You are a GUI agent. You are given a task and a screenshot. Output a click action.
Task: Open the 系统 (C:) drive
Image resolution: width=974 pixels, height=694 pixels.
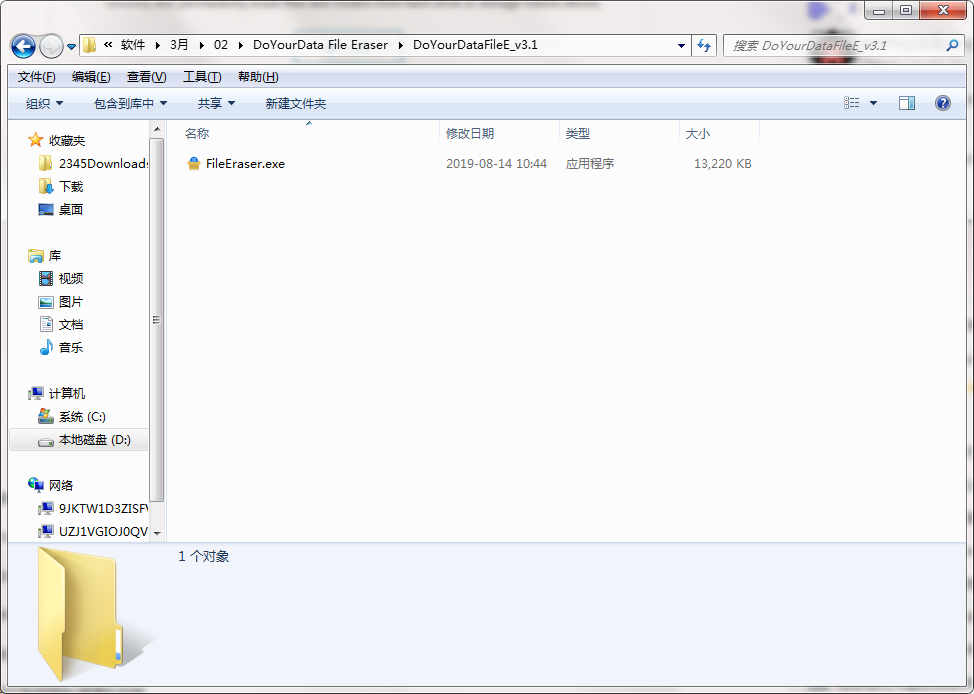82,417
